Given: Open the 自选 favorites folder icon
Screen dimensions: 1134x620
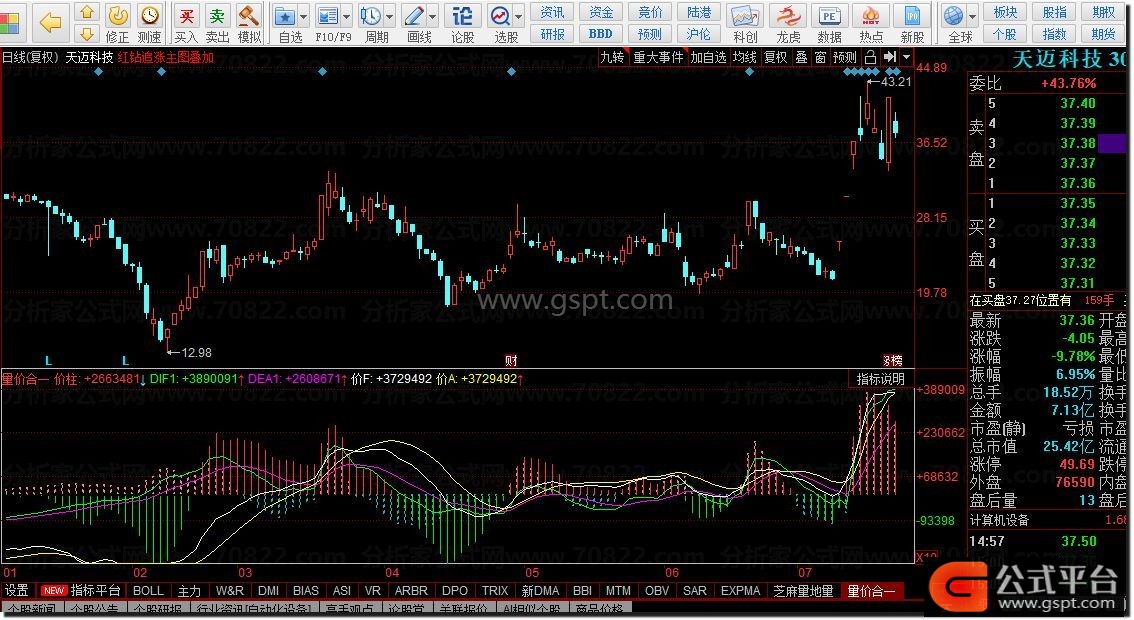Looking at the screenshot, I should pos(286,16).
